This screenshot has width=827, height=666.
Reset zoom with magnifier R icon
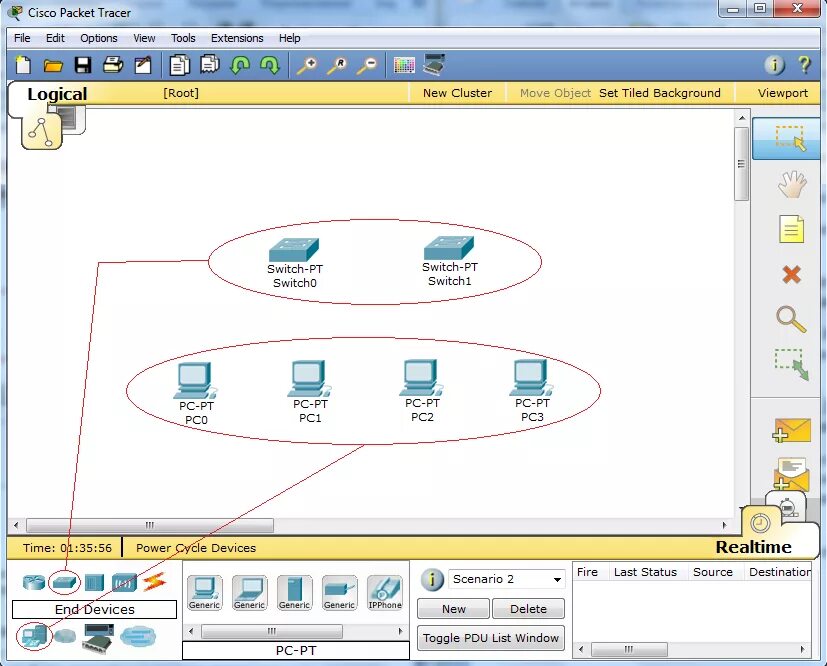coord(336,65)
